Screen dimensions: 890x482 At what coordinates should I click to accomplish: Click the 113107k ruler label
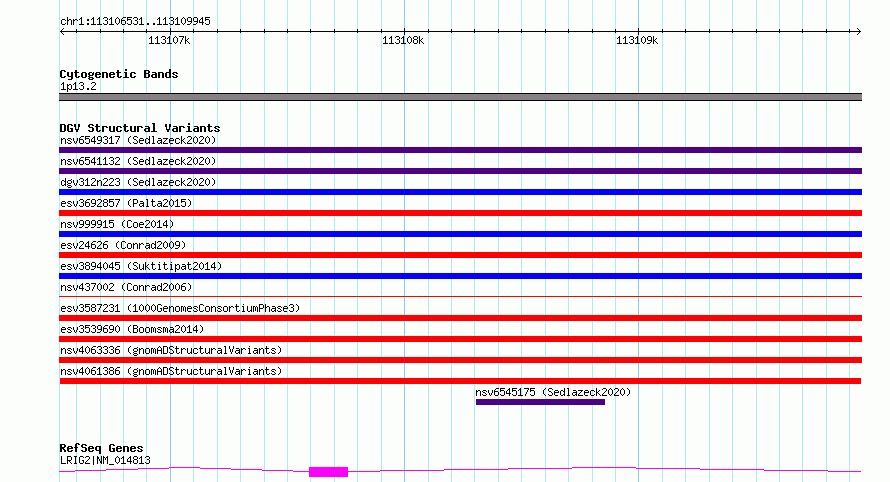pyautogui.click(x=169, y=40)
